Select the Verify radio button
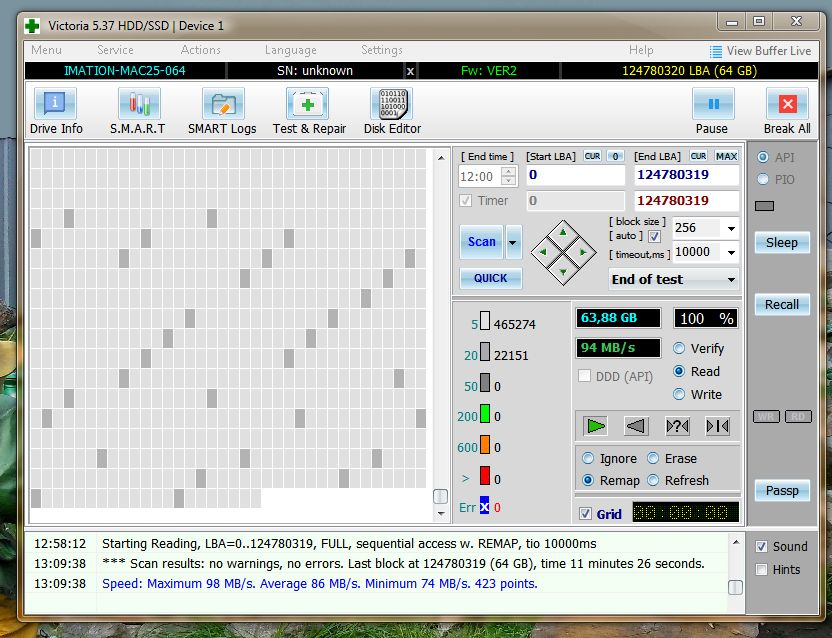This screenshot has width=832, height=638. [x=679, y=348]
